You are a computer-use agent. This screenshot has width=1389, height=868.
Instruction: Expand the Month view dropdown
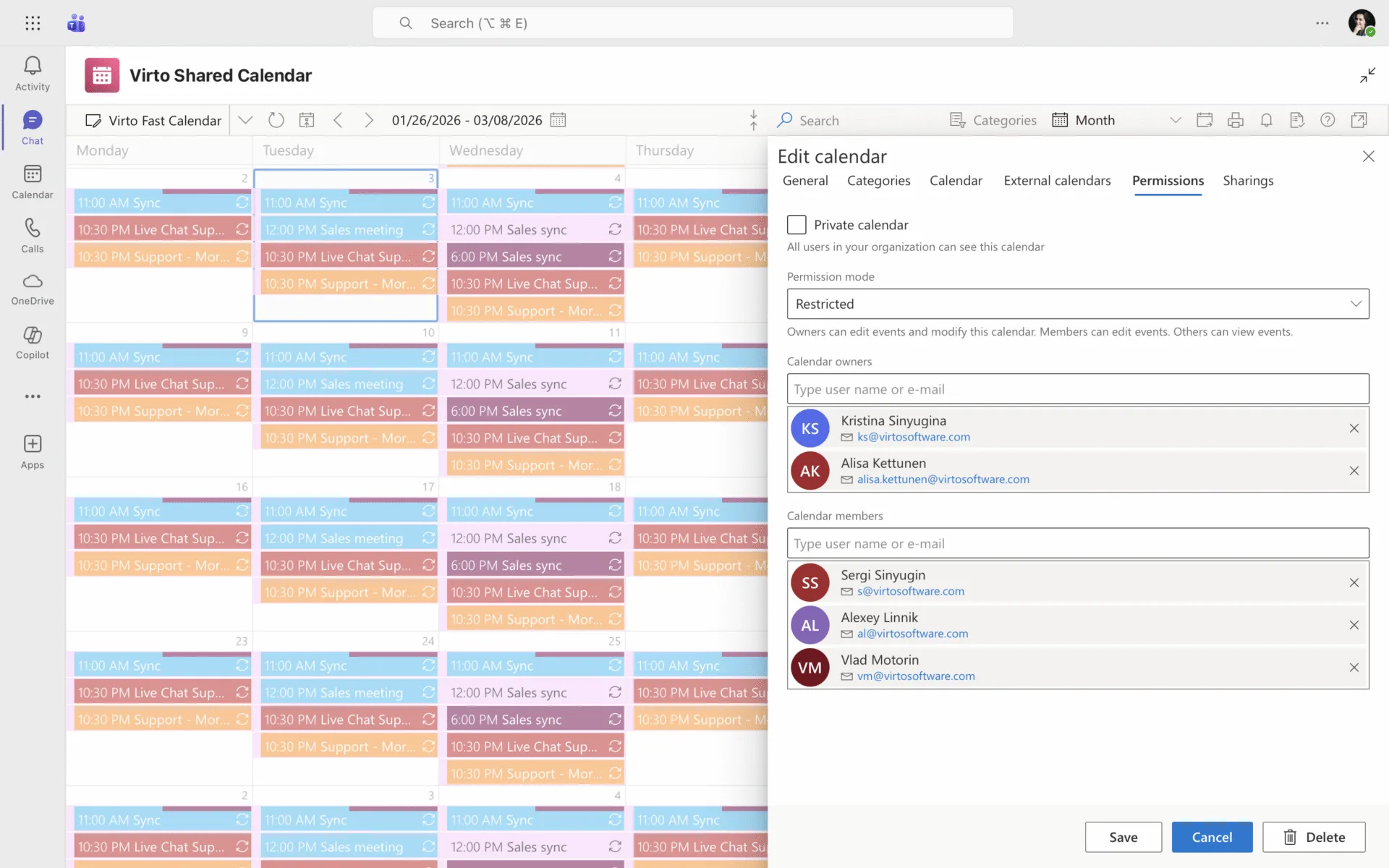[x=1175, y=120]
